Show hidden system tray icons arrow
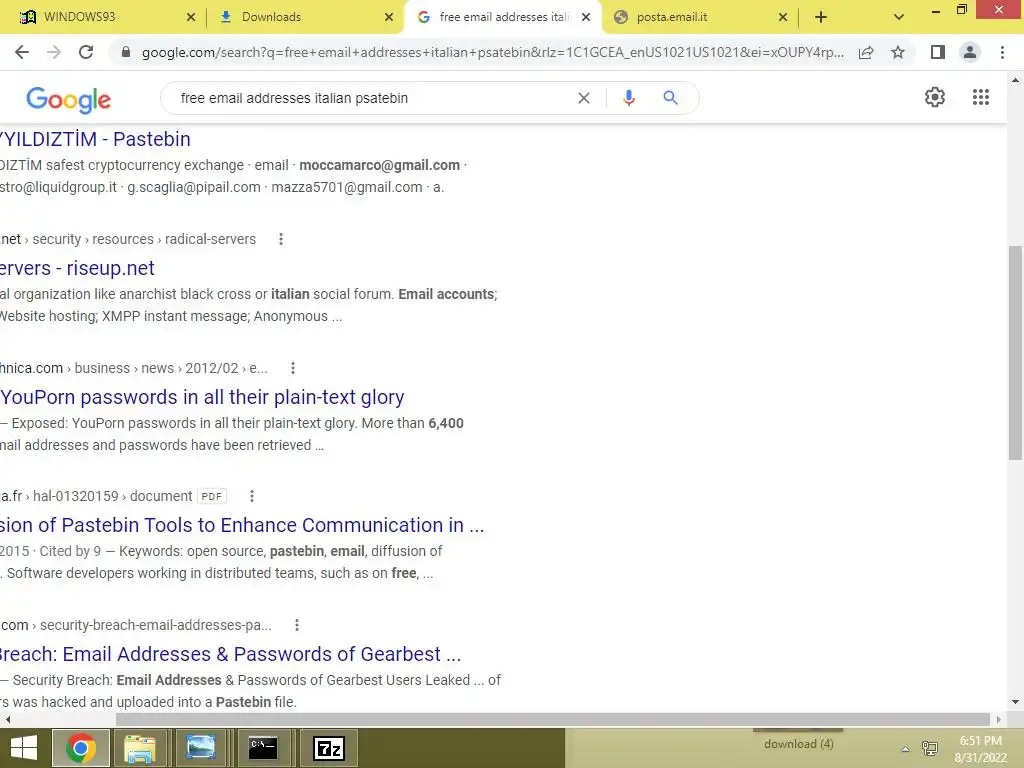This screenshot has height=768, width=1024. (905, 749)
